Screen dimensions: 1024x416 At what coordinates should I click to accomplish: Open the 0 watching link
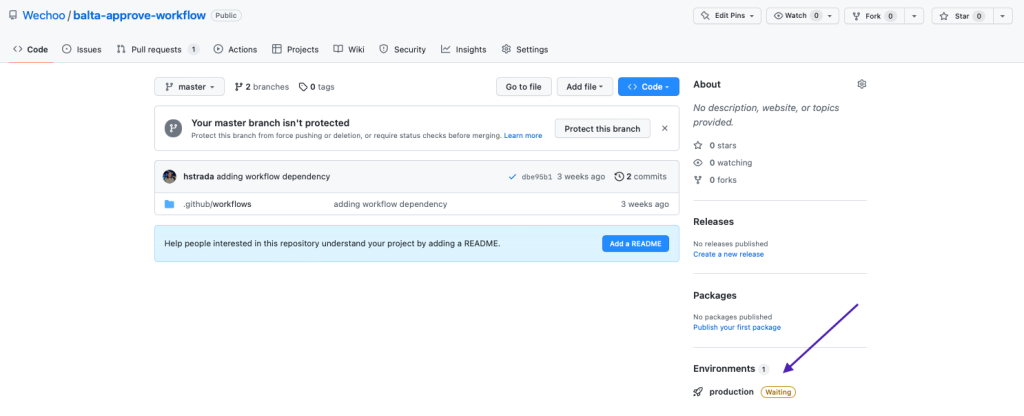pos(722,163)
